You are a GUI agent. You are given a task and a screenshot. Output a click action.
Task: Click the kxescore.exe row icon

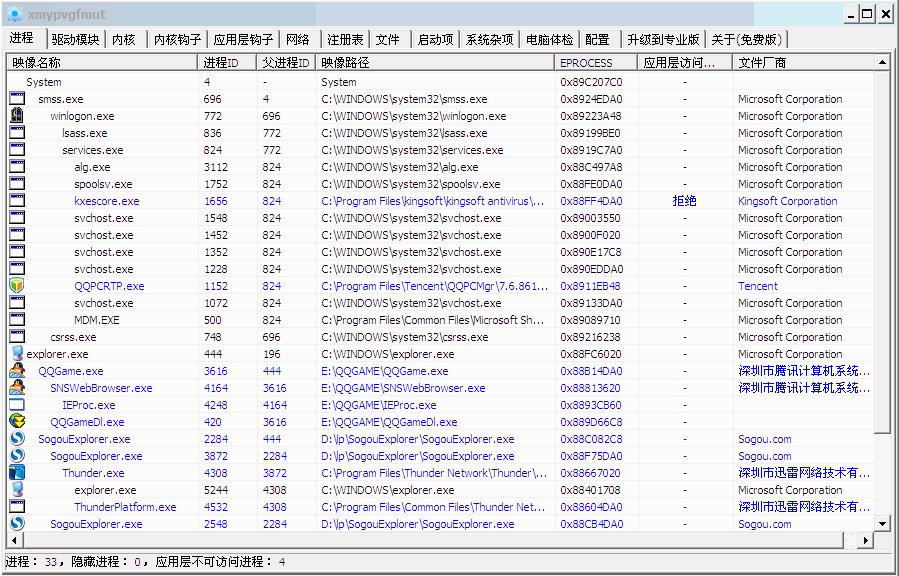pyautogui.click(x=17, y=201)
